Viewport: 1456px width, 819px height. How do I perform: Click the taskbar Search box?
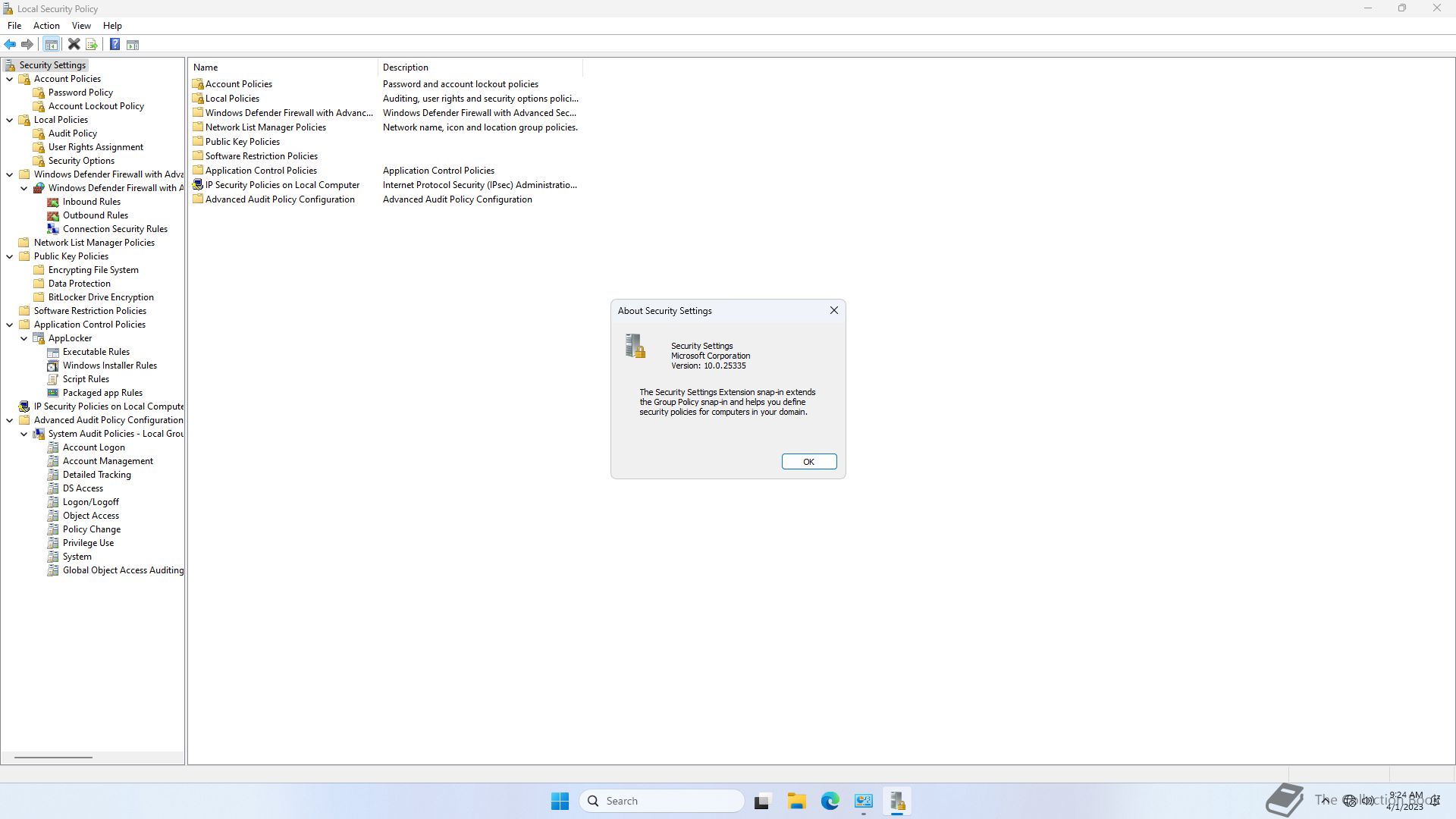tap(662, 801)
